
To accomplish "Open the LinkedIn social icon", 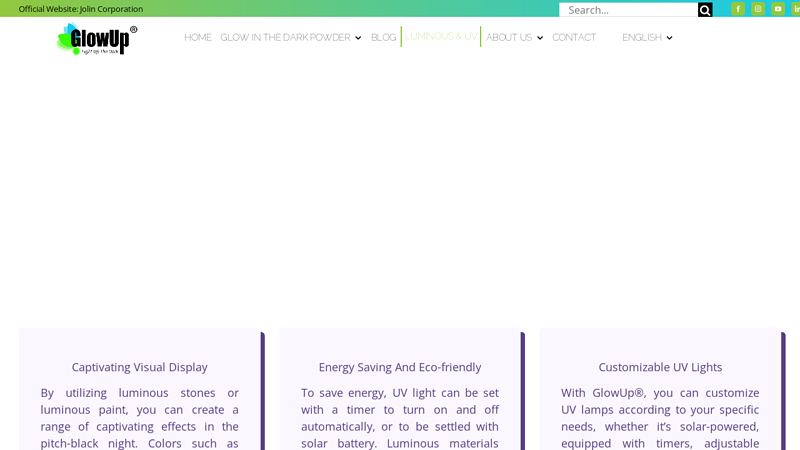I will pyautogui.click(x=796, y=9).
